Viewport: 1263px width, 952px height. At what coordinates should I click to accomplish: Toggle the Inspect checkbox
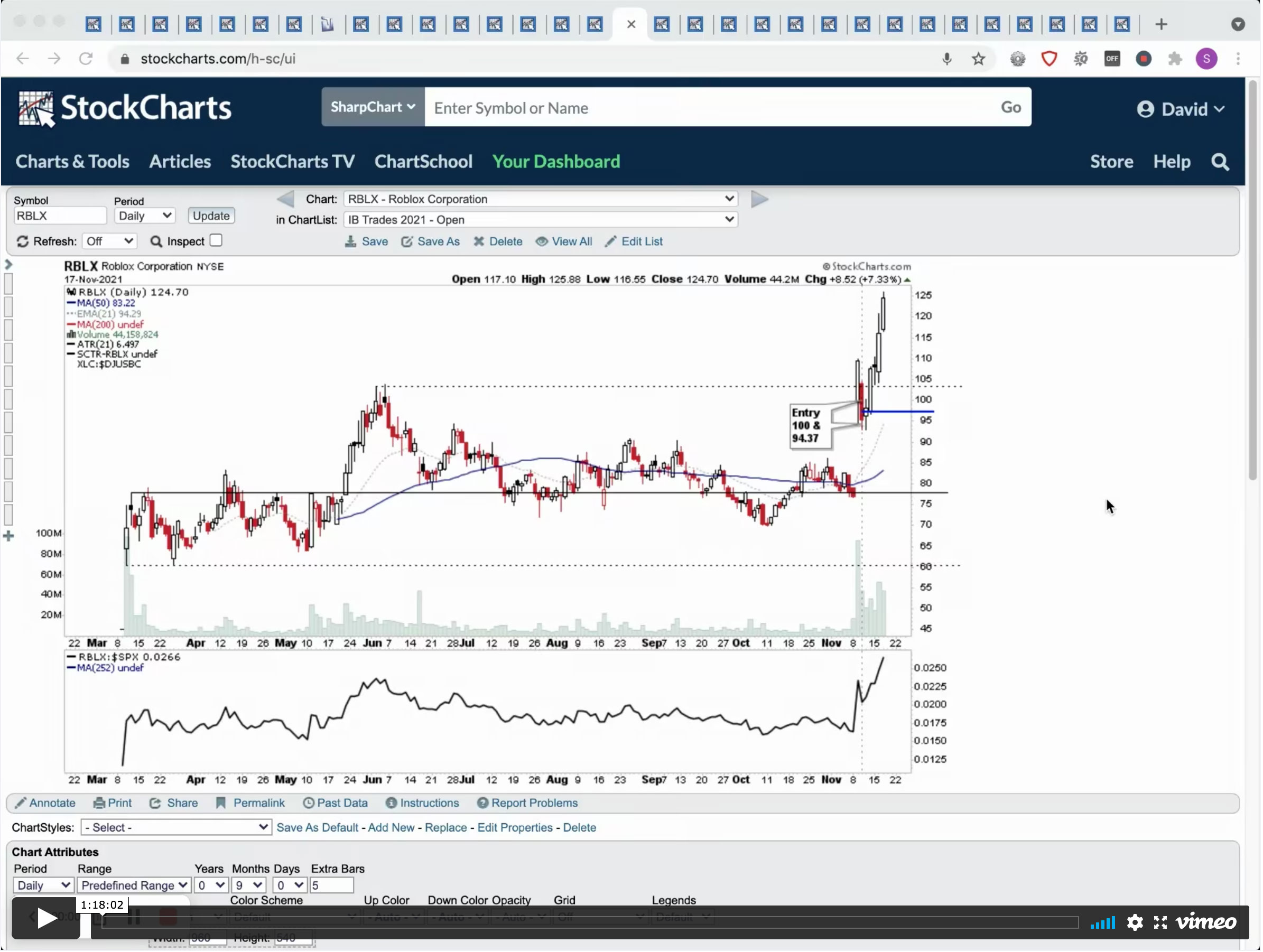click(x=216, y=241)
